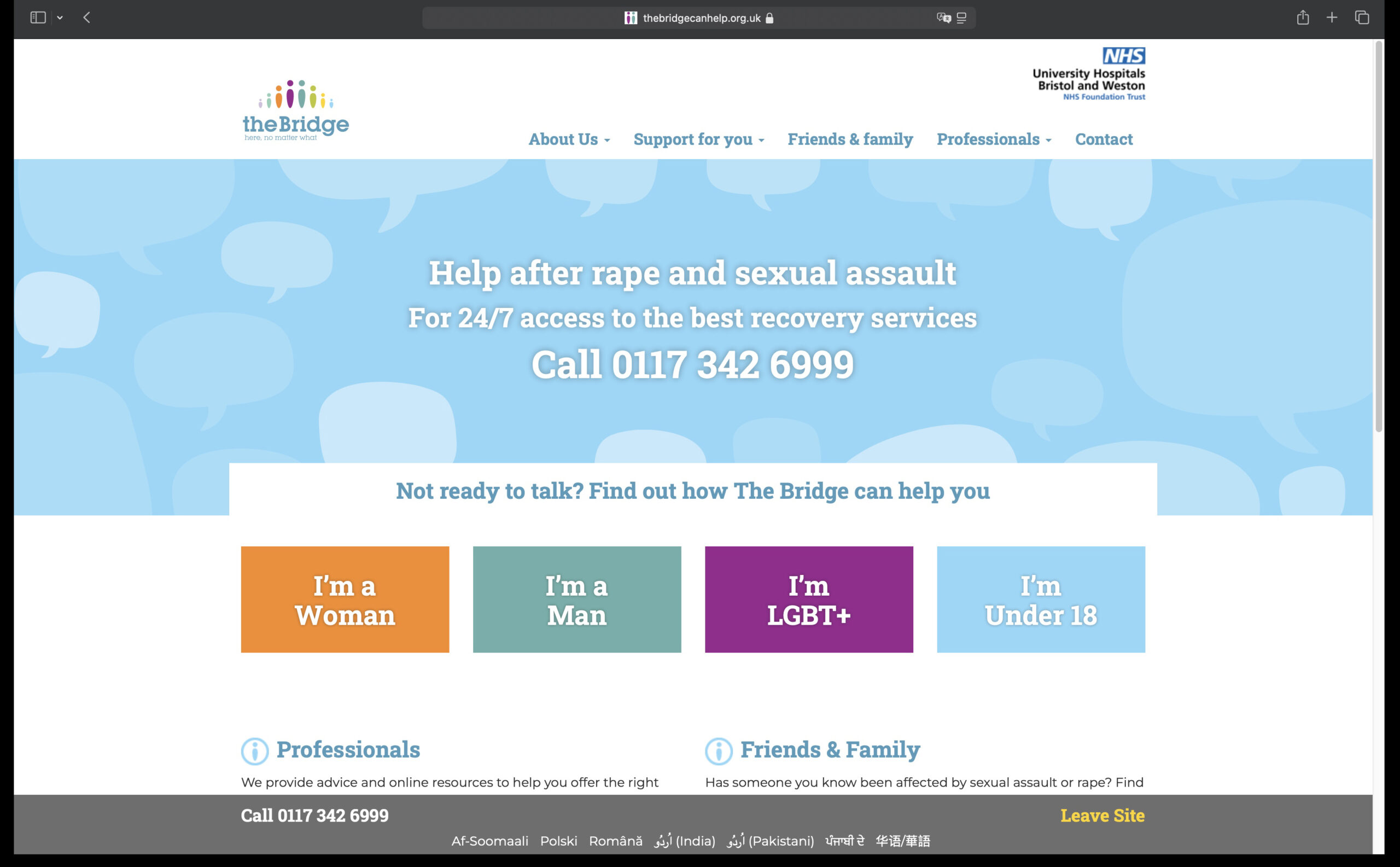This screenshot has width=1400, height=867.
Task: Open the Friends & family nav link
Action: pos(850,139)
